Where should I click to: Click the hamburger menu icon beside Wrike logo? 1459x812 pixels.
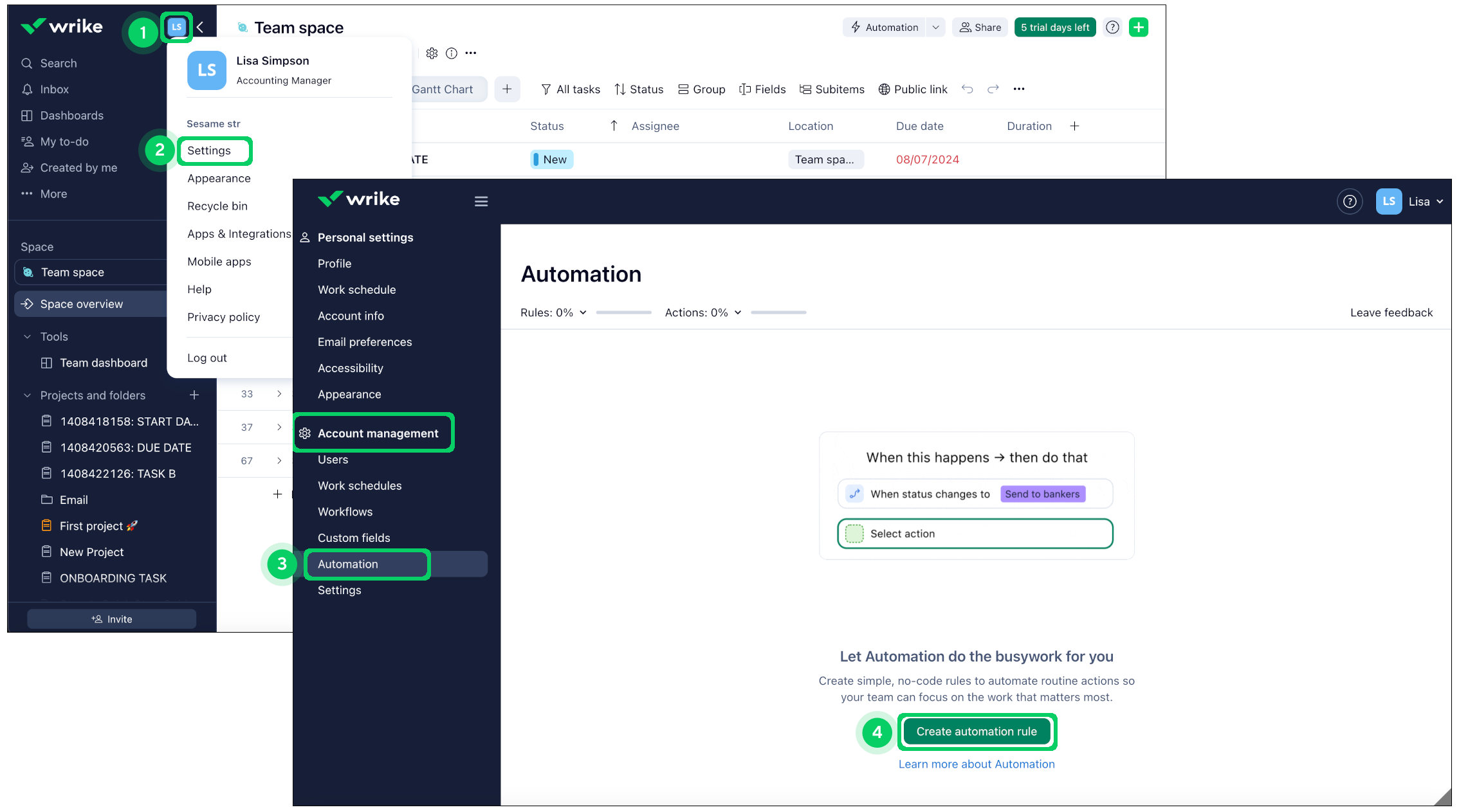[x=481, y=201]
